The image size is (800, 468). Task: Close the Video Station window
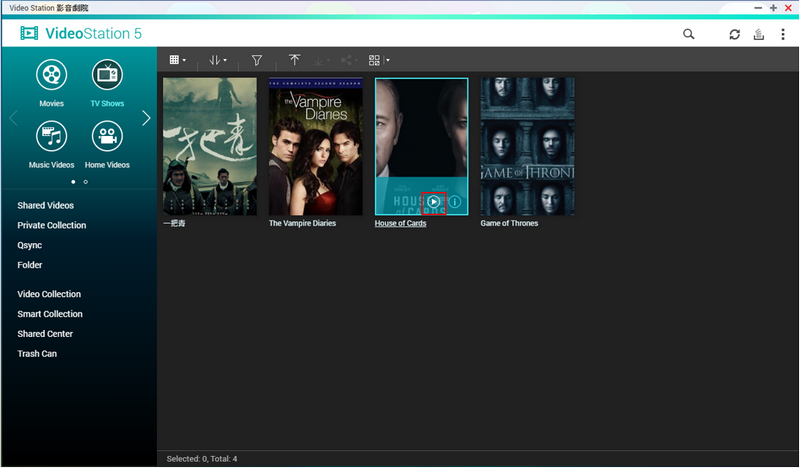(788, 8)
